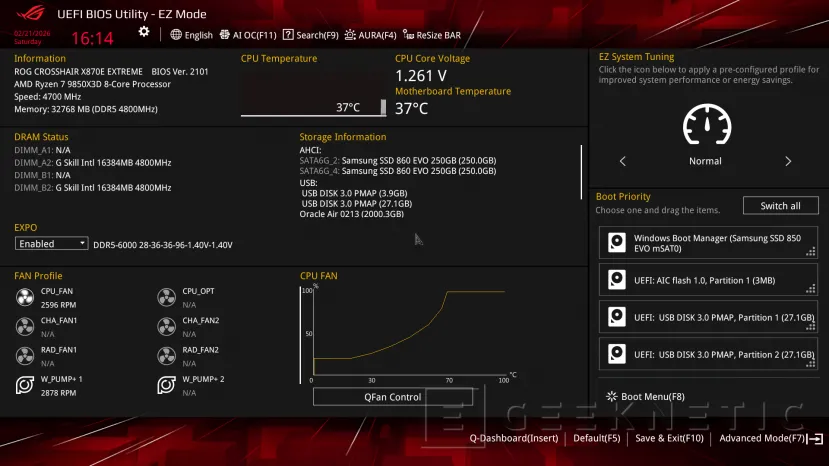Click the EZ System Tuning gauge icon
Image resolution: width=829 pixels, height=466 pixels.
point(707,125)
